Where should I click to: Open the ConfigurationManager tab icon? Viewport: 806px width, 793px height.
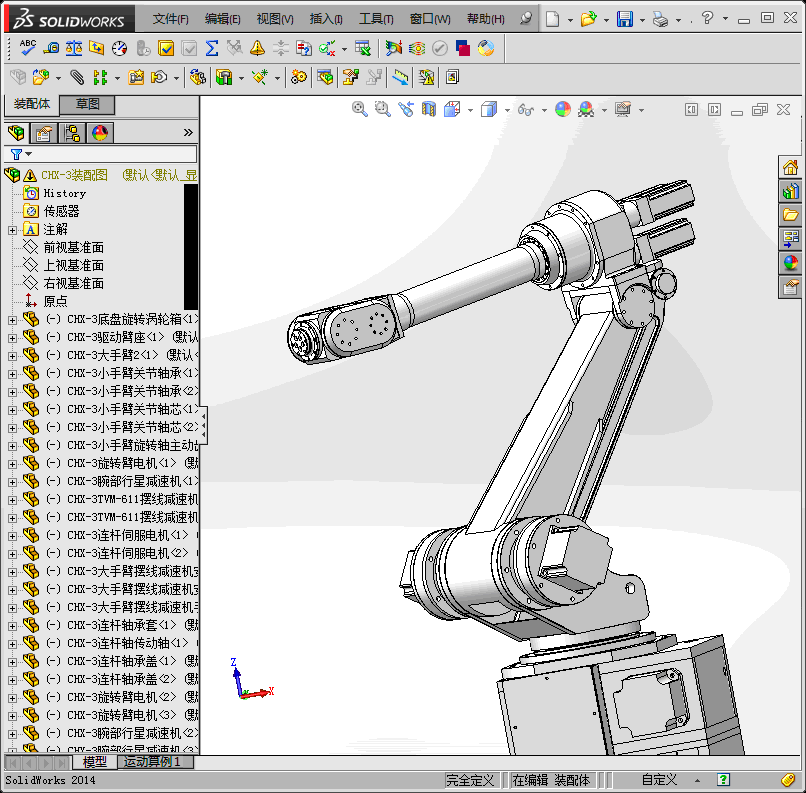[72, 133]
